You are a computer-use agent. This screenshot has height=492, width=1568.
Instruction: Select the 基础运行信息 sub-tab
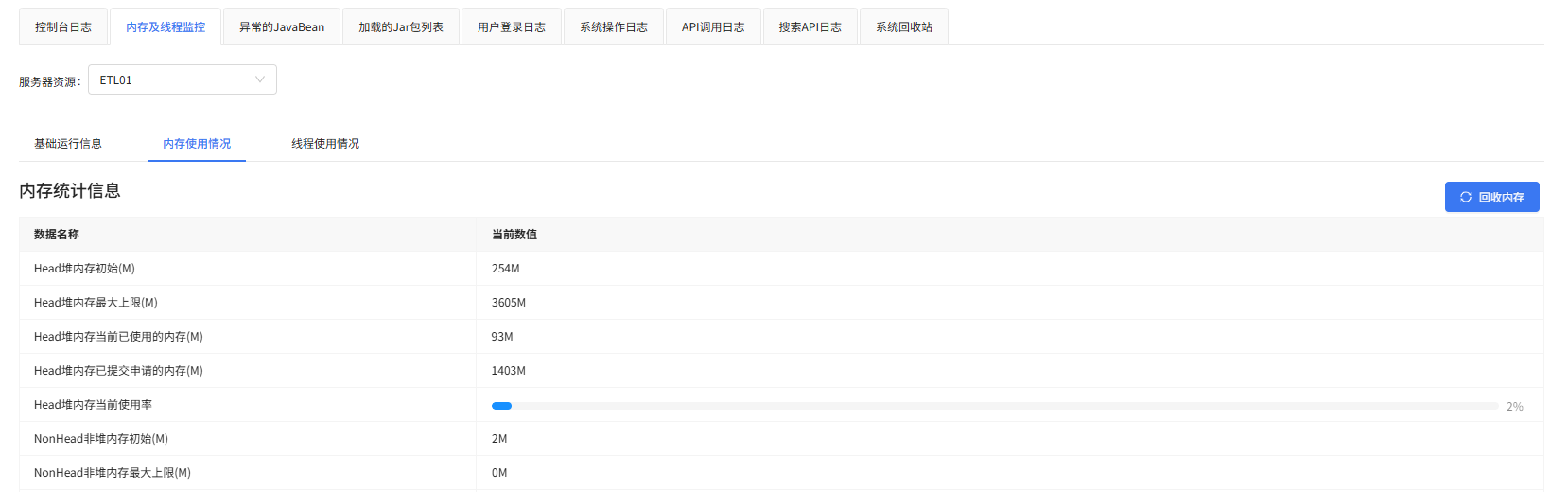click(68, 144)
